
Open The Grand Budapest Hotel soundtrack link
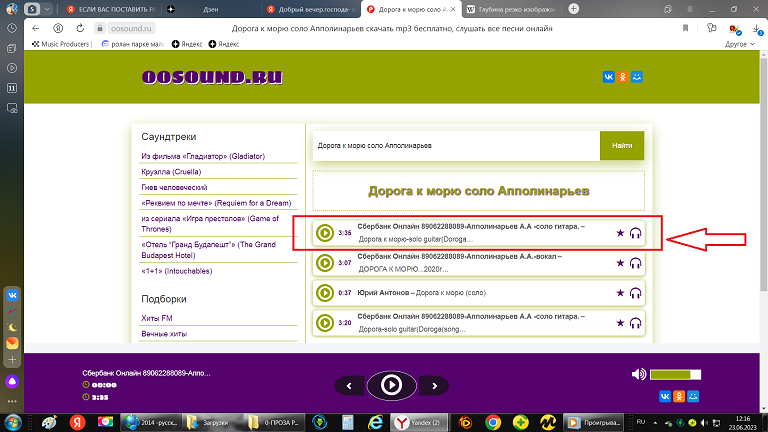pos(208,250)
